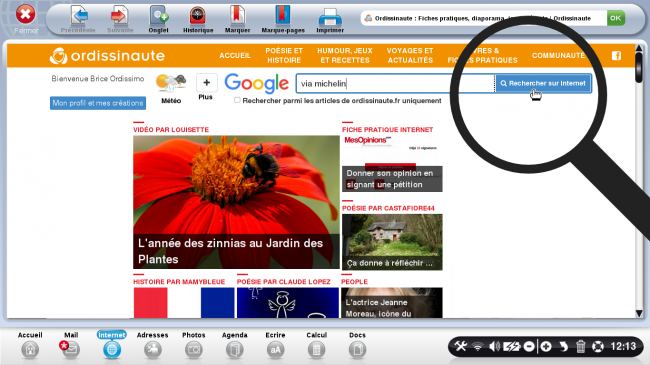Close the browser with Fermer
Viewport: 650px width, 365px height.
coord(26,18)
